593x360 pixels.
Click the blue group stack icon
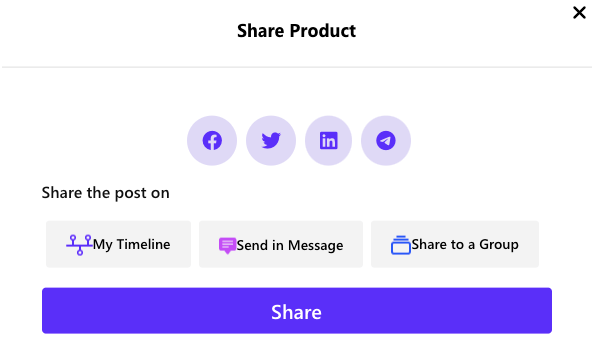coord(401,245)
